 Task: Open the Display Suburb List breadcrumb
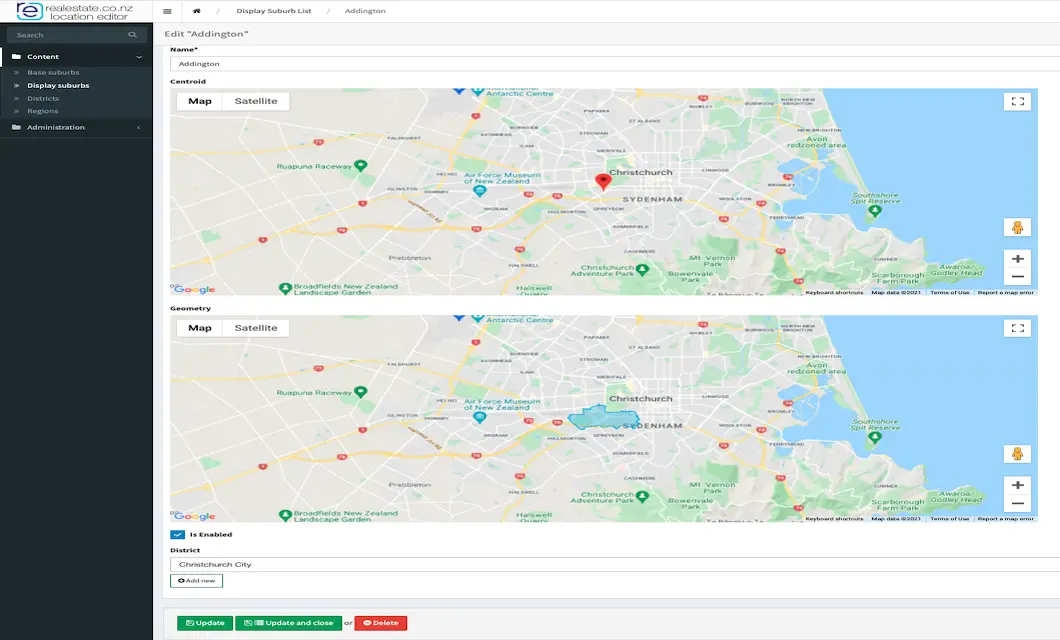point(274,11)
